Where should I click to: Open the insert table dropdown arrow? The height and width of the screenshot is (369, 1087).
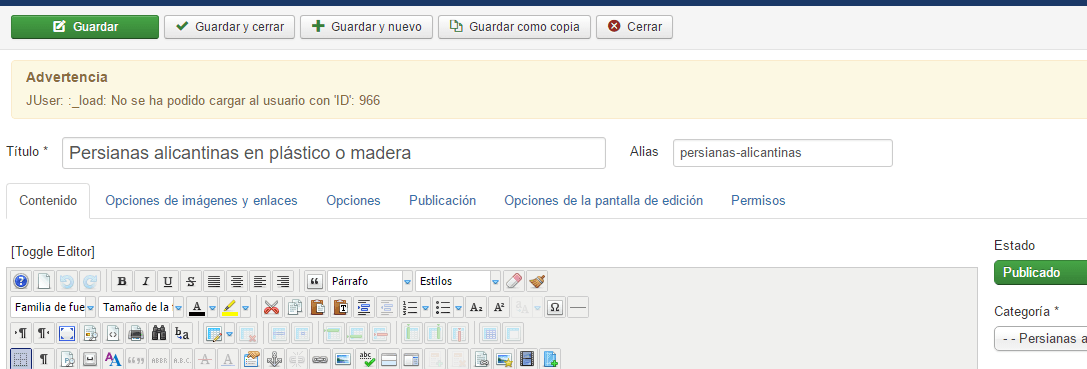[x=229, y=333]
